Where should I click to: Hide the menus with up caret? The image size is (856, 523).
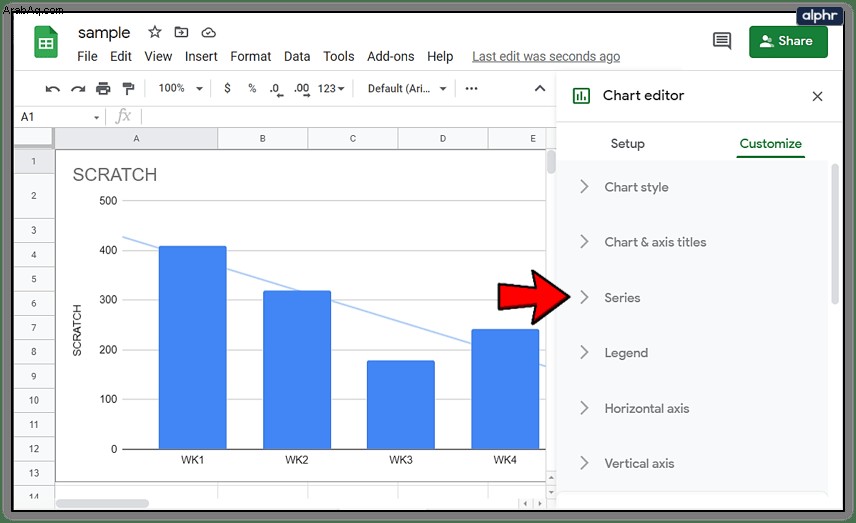click(x=539, y=88)
